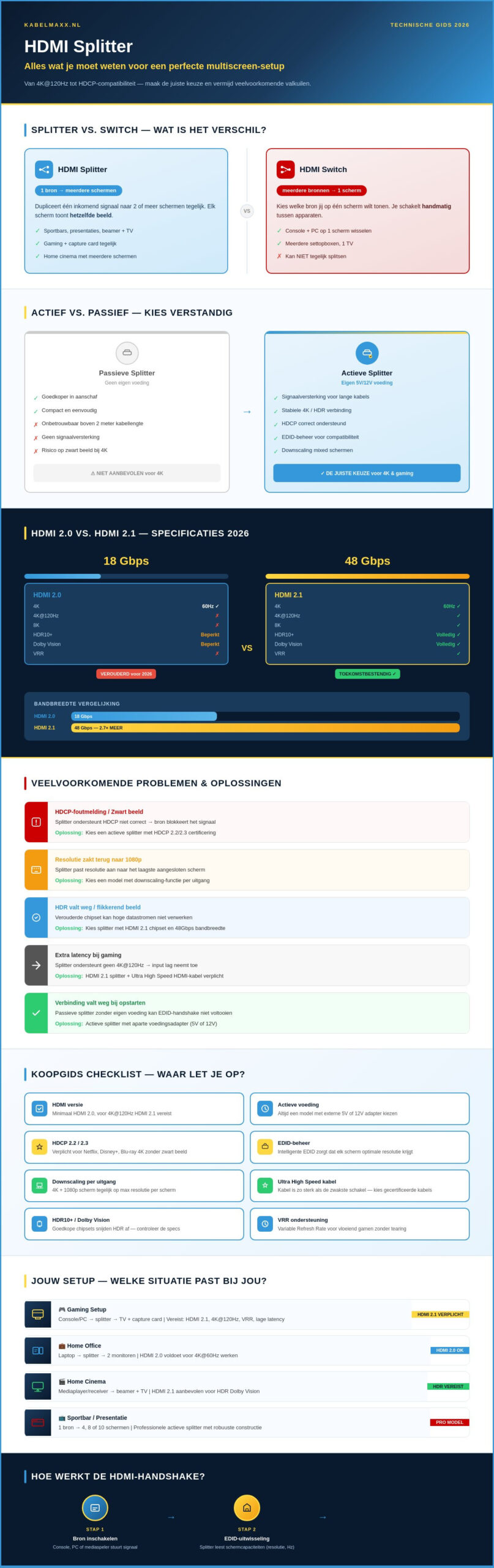The image size is (494, 1568).
Task: Click the KABELMAXX.NL site name
Action: (x=53, y=25)
